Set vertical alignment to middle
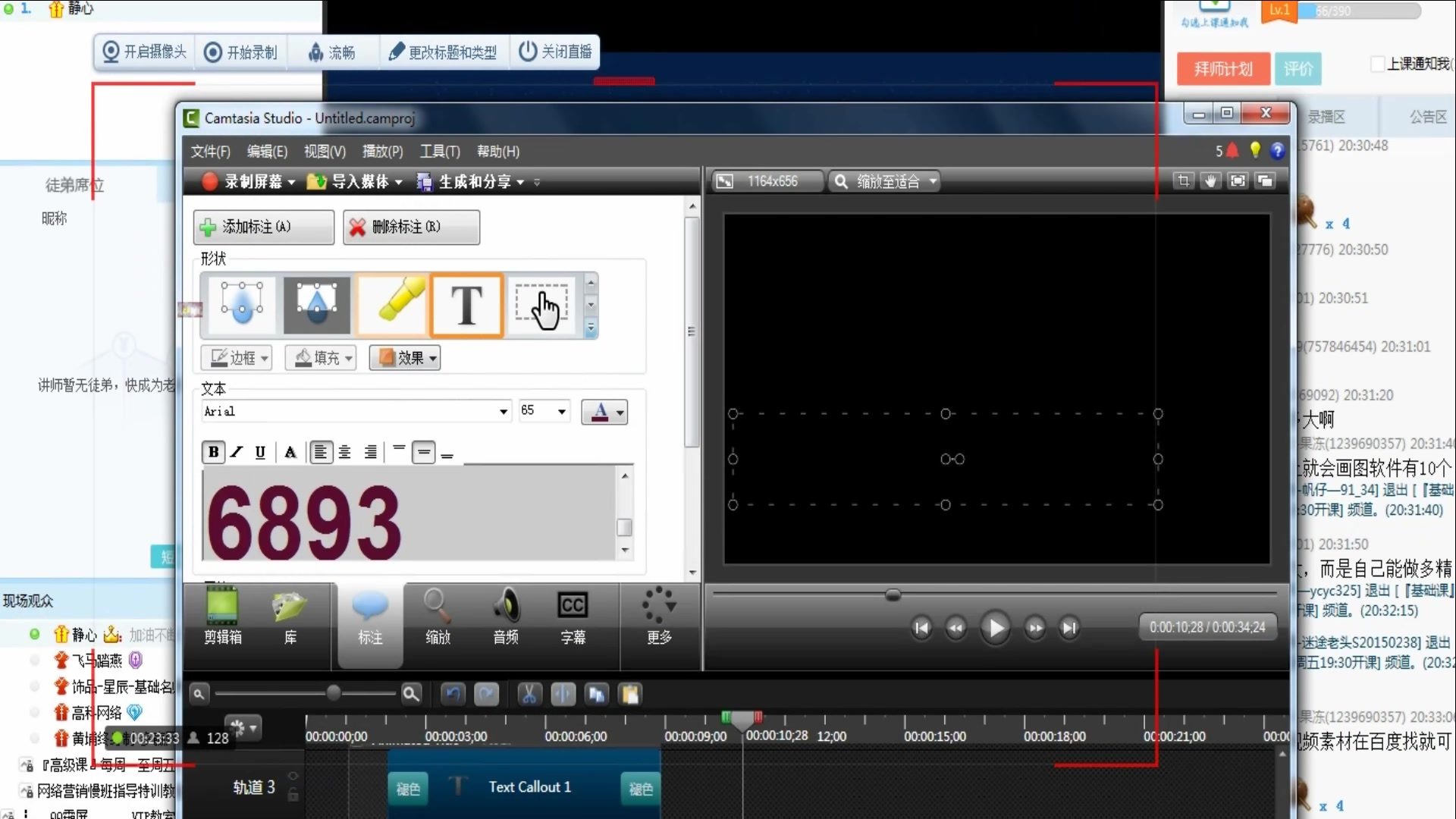The height and width of the screenshot is (819, 1456). 424,452
